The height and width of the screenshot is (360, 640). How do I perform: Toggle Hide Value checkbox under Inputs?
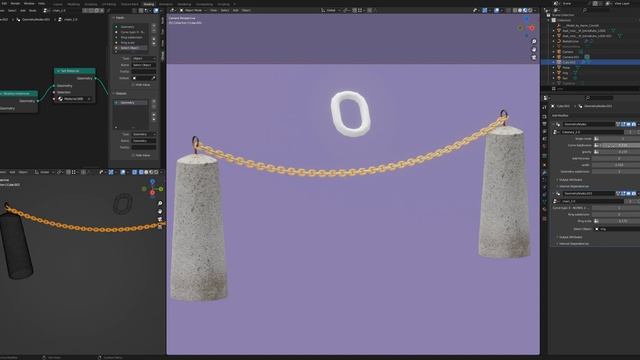pos(133,85)
